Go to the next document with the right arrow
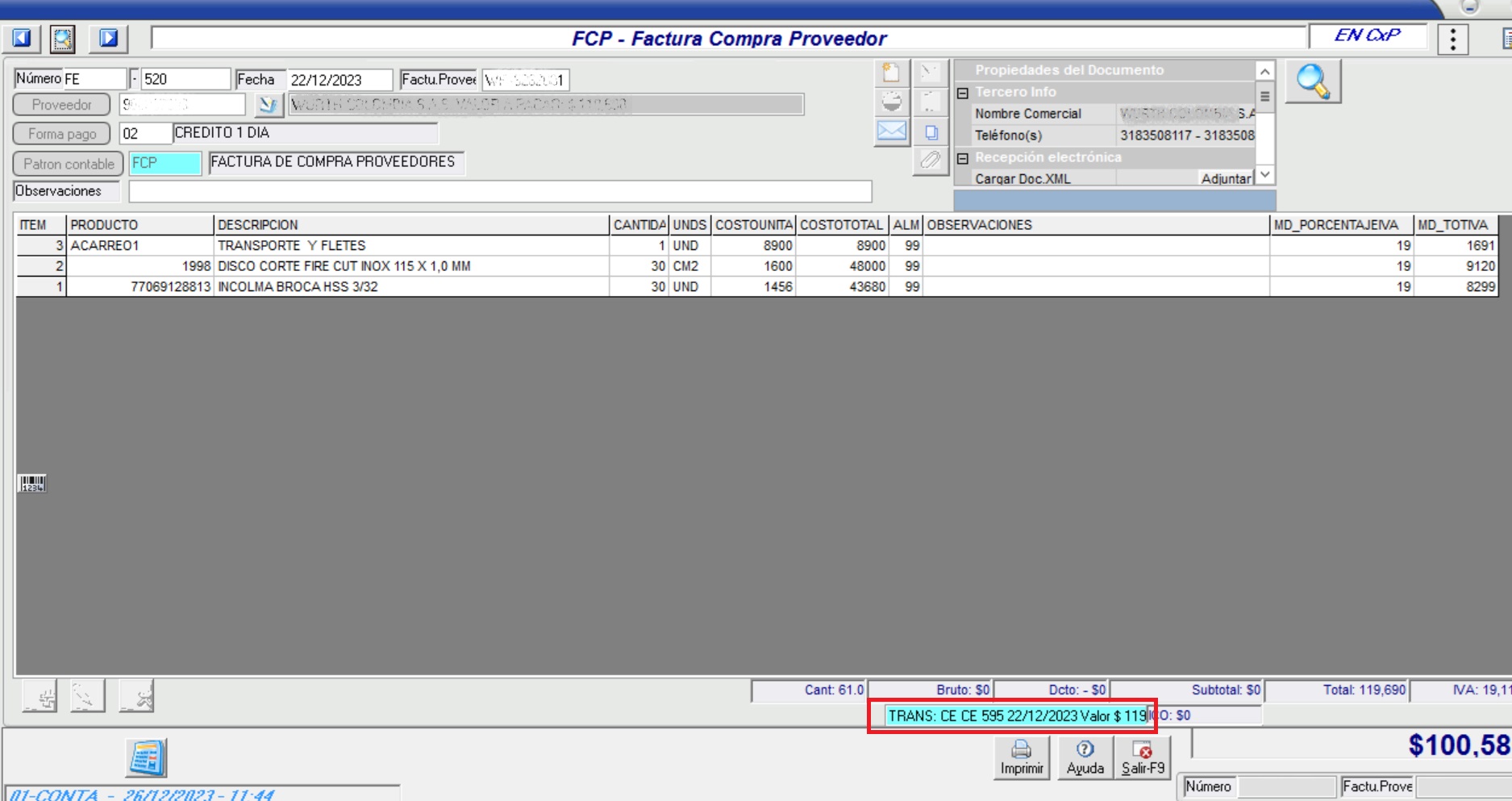The width and height of the screenshot is (1512, 801). 108,38
